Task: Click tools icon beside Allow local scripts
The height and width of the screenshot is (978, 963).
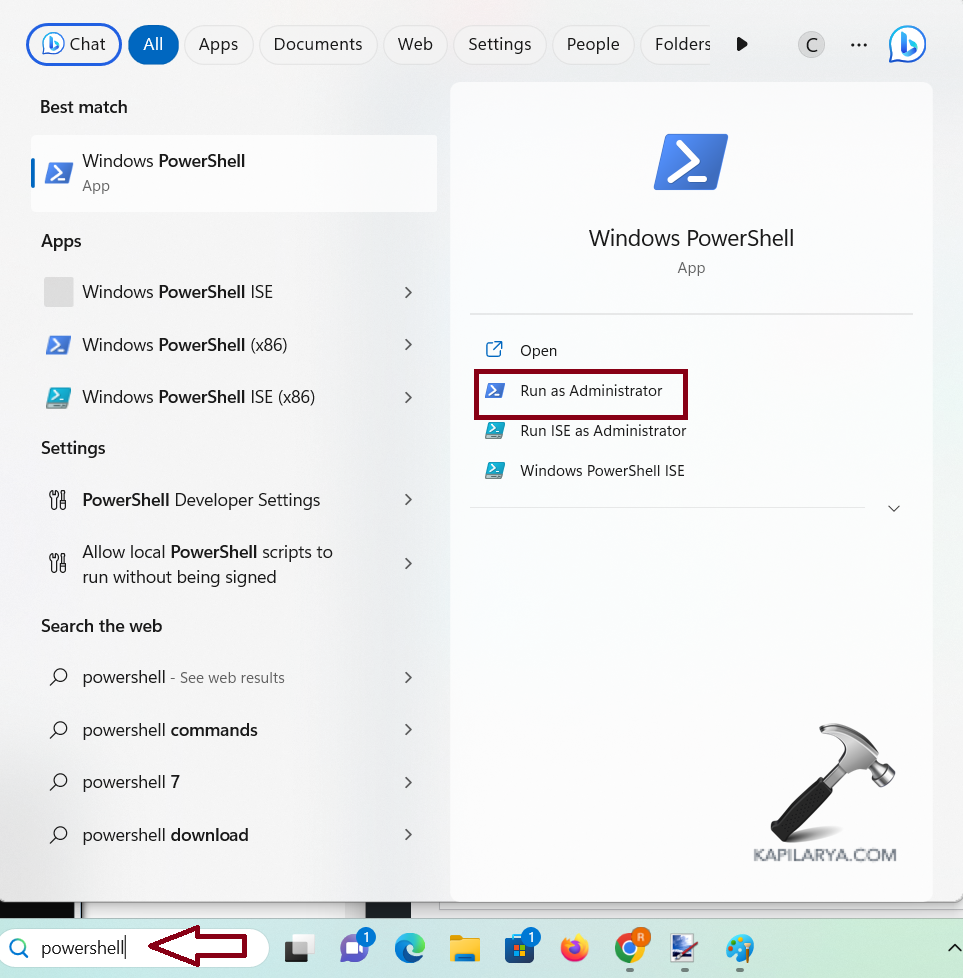Action: coord(58,563)
